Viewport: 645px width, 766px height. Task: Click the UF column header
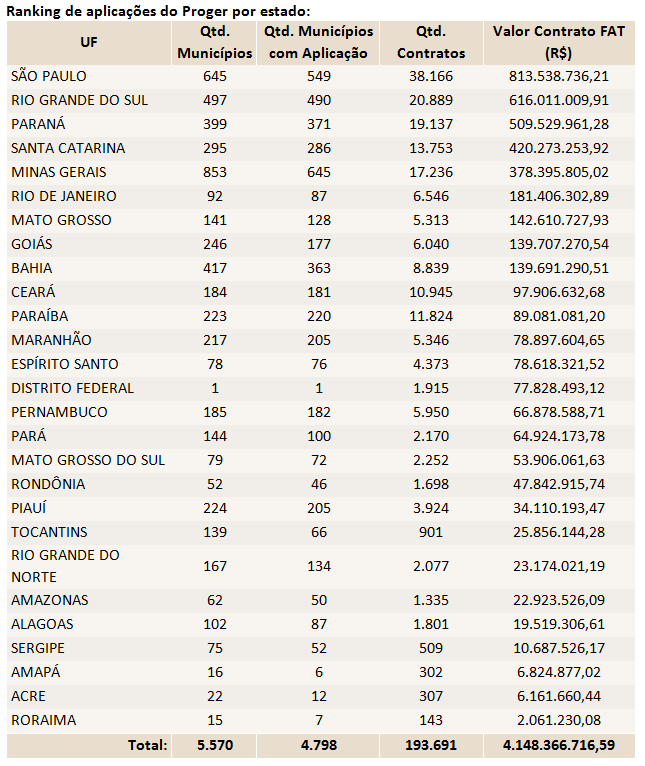click(89, 42)
